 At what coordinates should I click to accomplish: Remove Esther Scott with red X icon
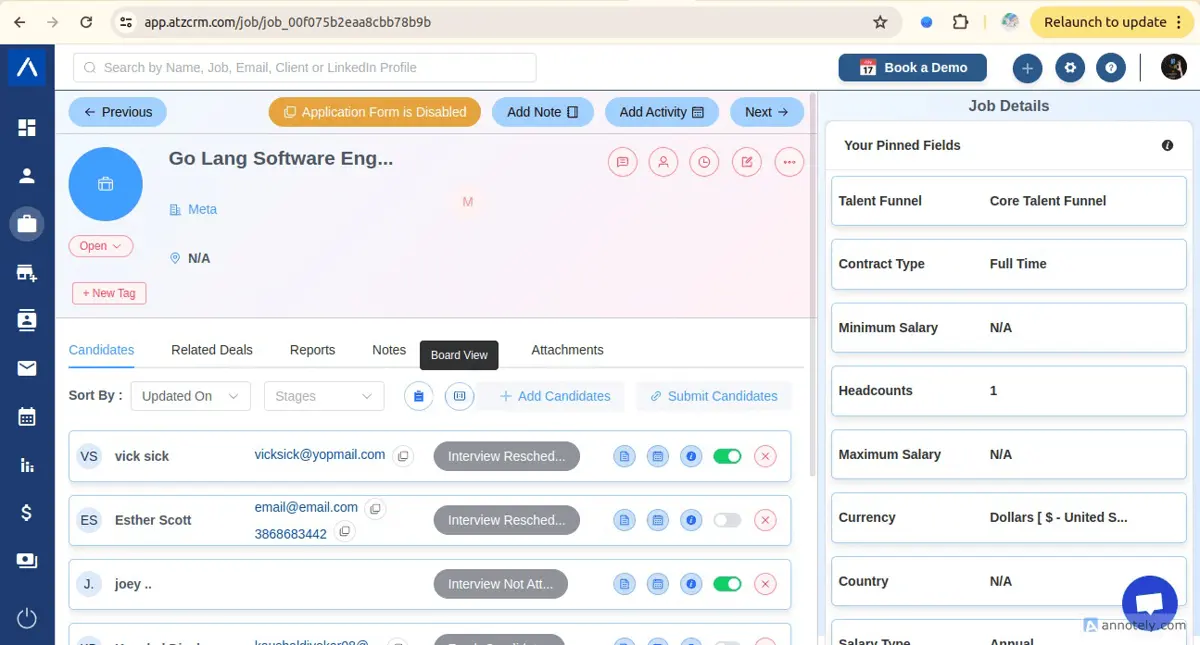pos(765,521)
